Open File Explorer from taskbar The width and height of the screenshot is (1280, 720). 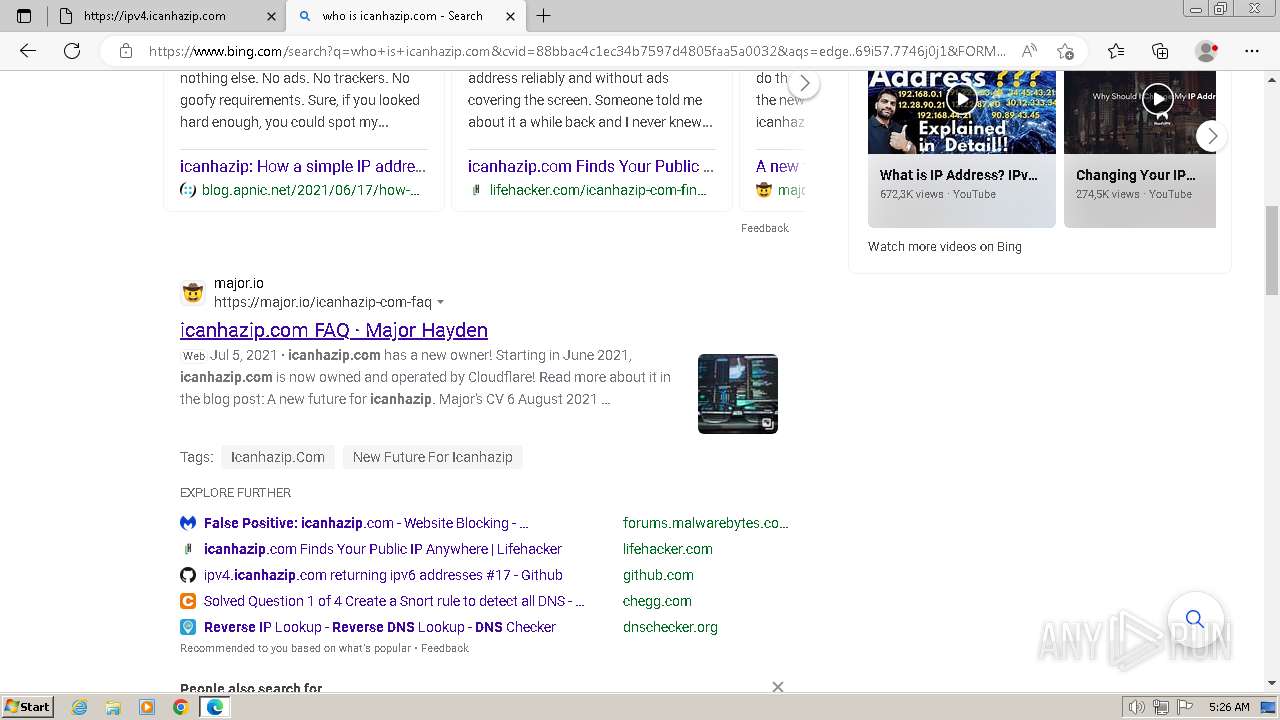(x=113, y=707)
